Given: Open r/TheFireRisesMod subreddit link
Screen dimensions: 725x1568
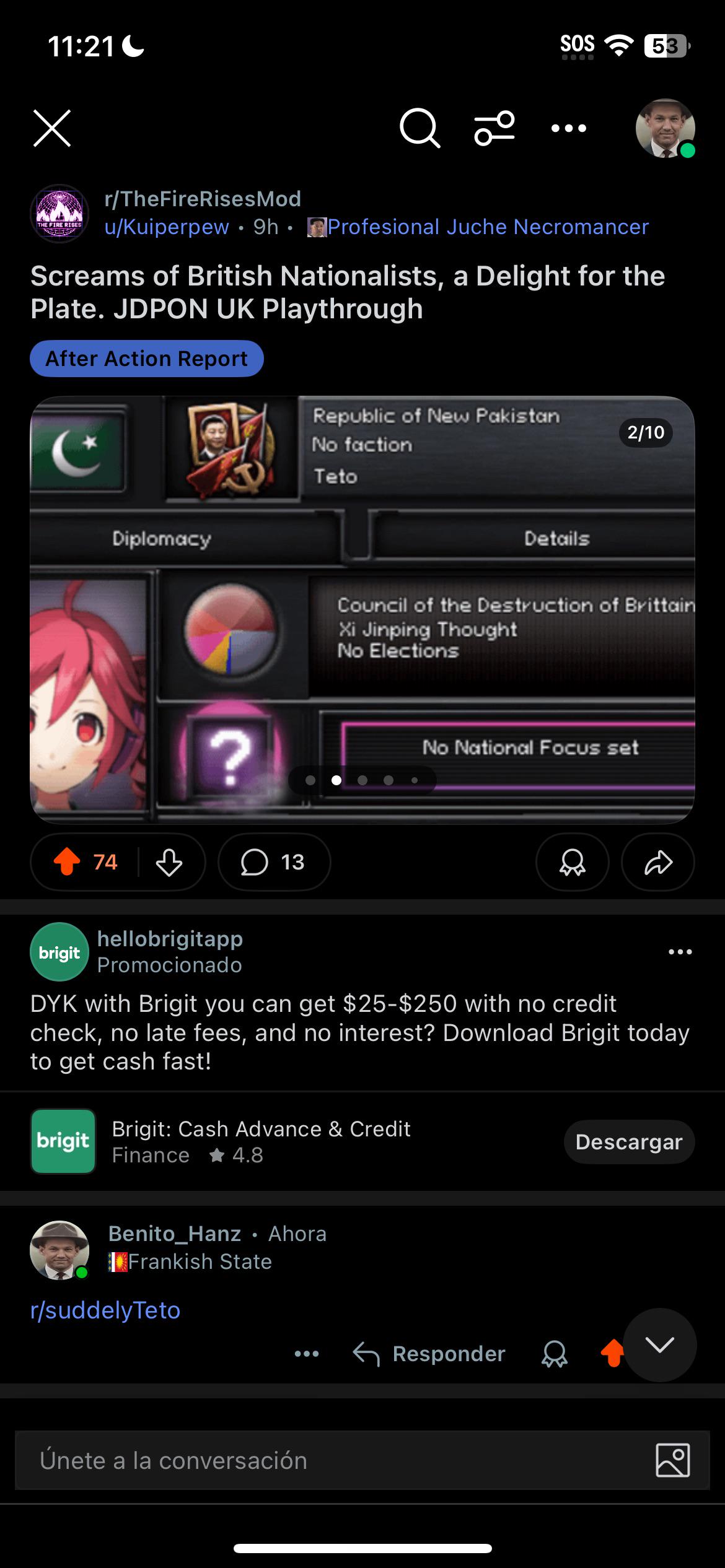Looking at the screenshot, I should click(203, 199).
